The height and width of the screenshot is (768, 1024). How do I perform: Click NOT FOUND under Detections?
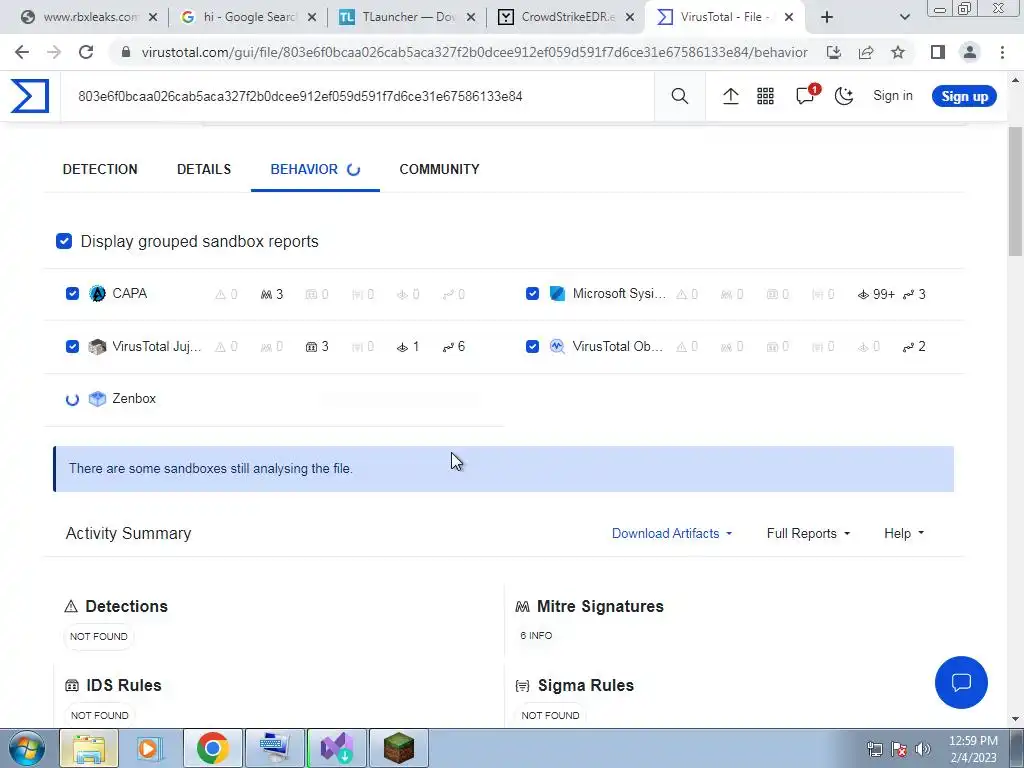(x=99, y=637)
